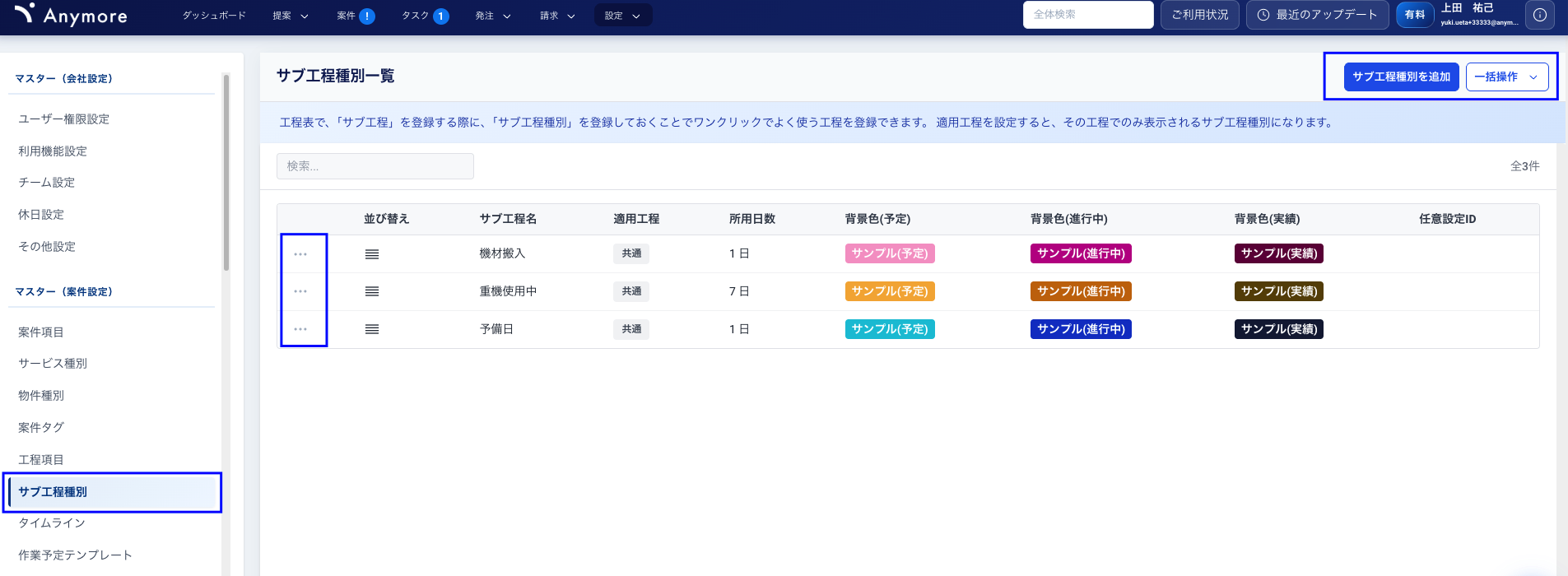Click the info icon in header

(x=1540, y=15)
